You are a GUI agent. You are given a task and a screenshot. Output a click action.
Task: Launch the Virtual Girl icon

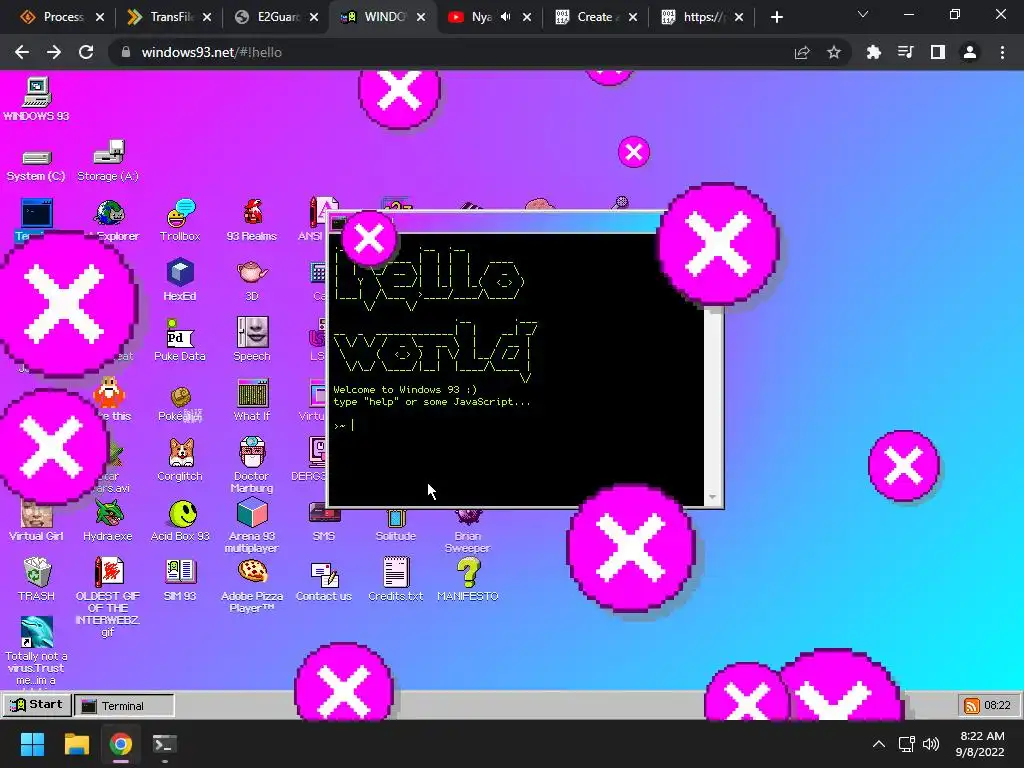pyautogui.click(x=37, y=520)
